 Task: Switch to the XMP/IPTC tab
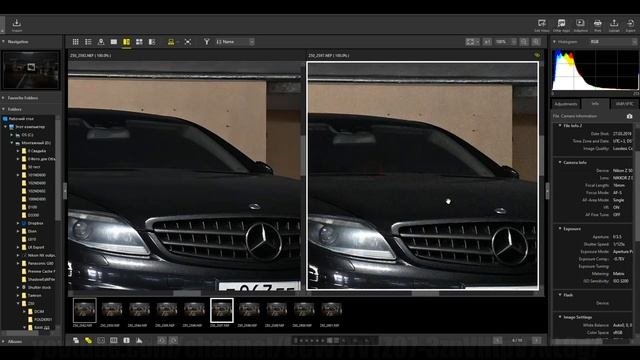(624, 104)
